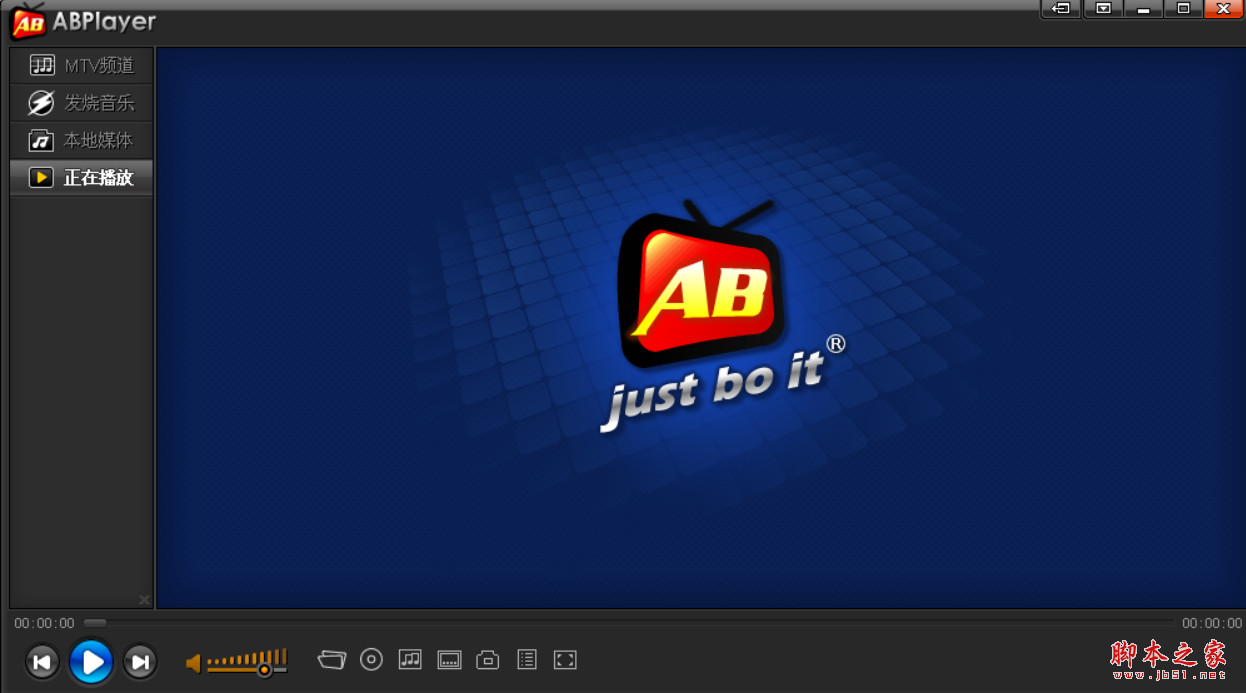Open the title bar dropdown arrow menu

[1102, 9]
